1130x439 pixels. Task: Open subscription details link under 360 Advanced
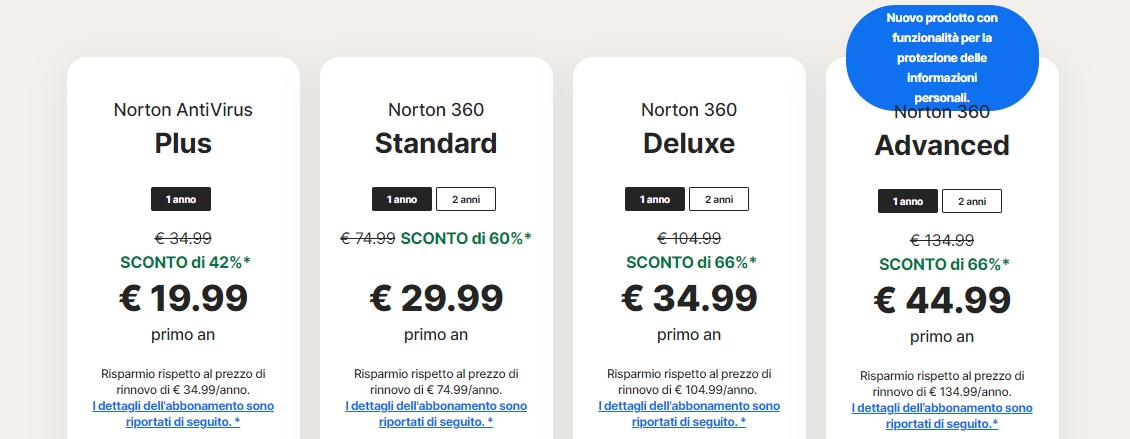[x=942, y=416]
